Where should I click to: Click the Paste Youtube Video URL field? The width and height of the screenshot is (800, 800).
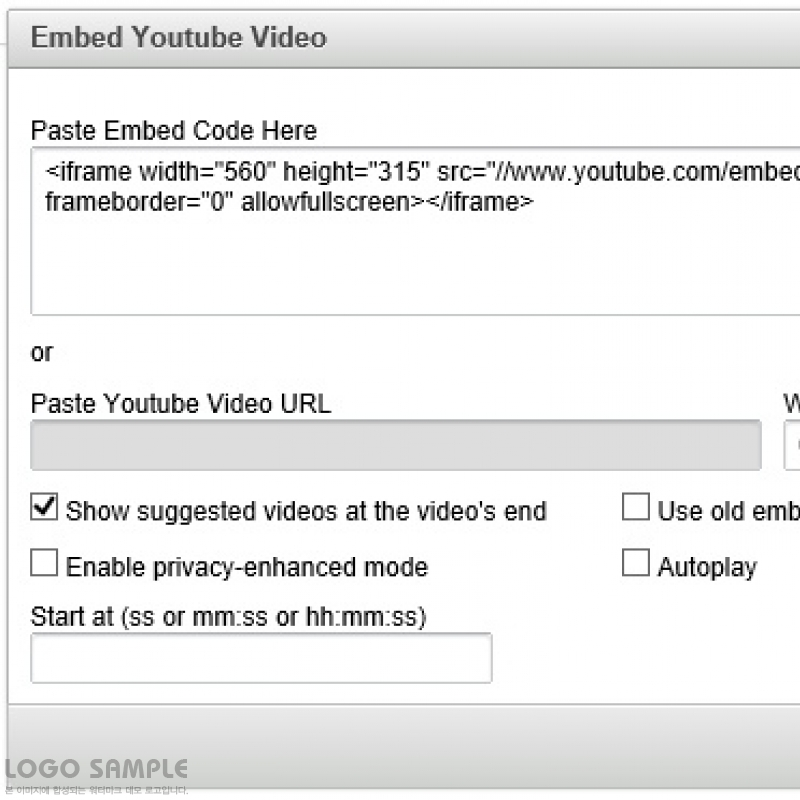click(395, 446)
